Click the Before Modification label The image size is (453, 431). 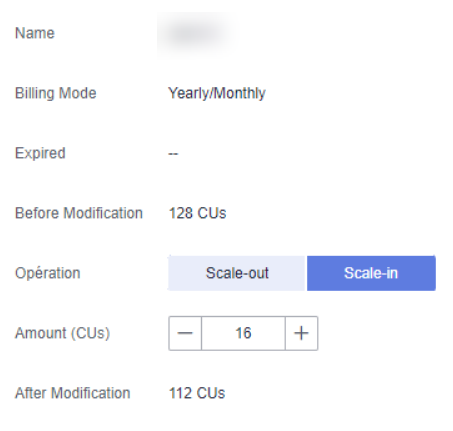click(79, 213)
